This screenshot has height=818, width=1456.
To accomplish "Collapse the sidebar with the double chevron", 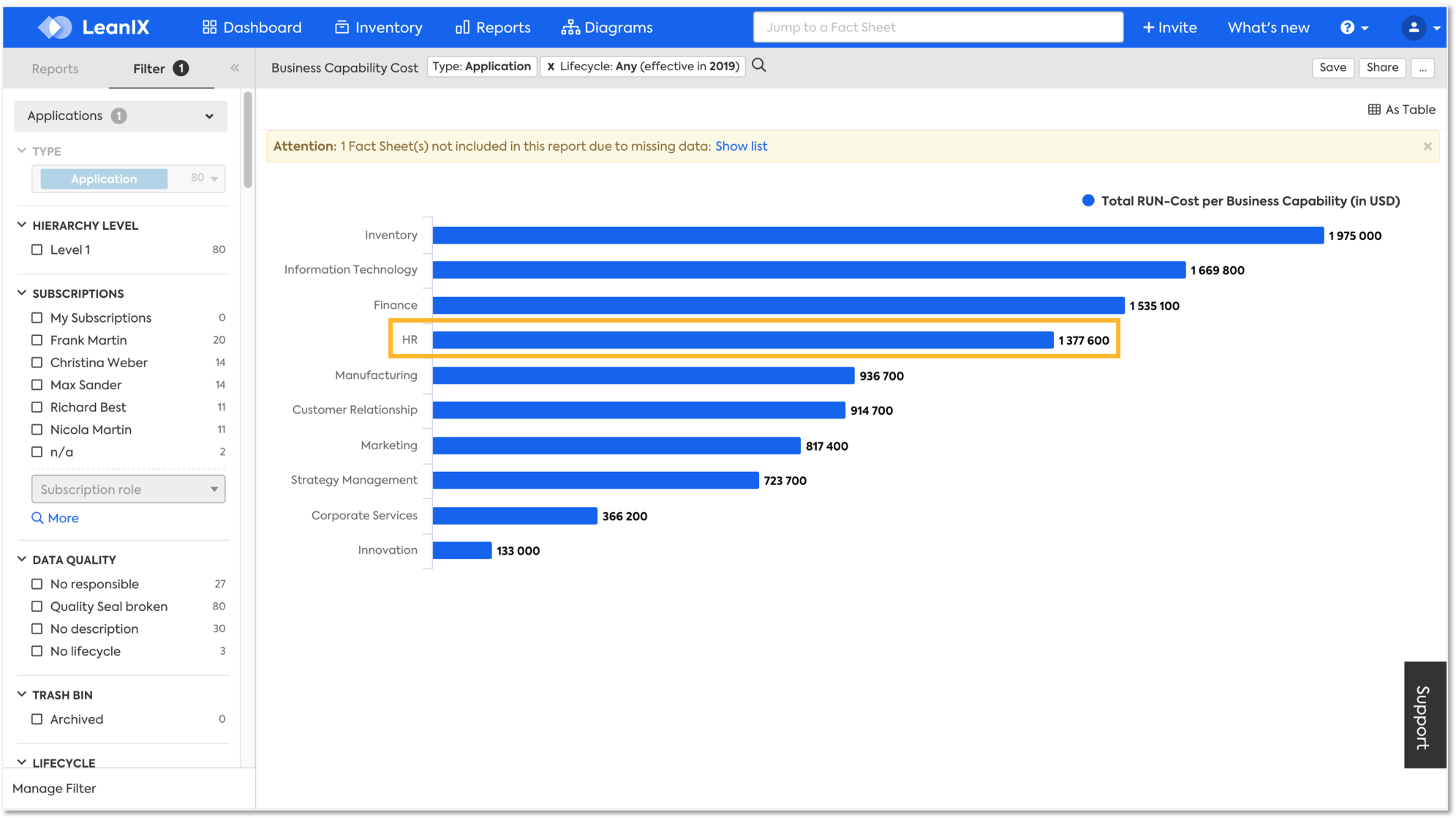I will click(235, 68).
